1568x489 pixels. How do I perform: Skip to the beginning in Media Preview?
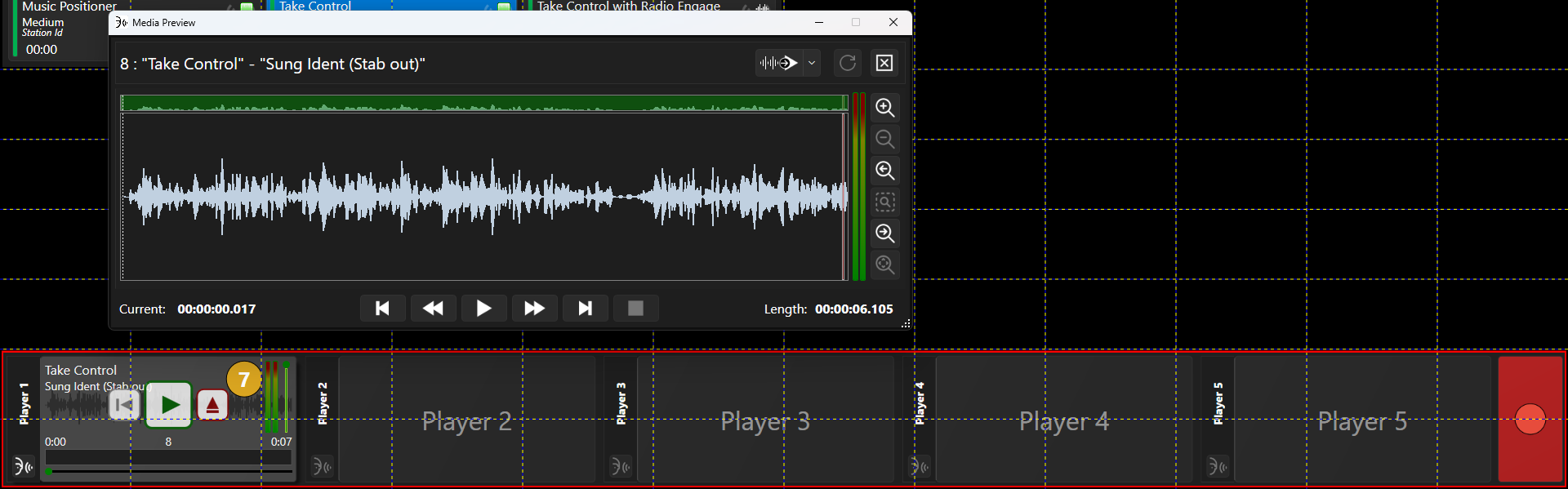pos(382,309)
